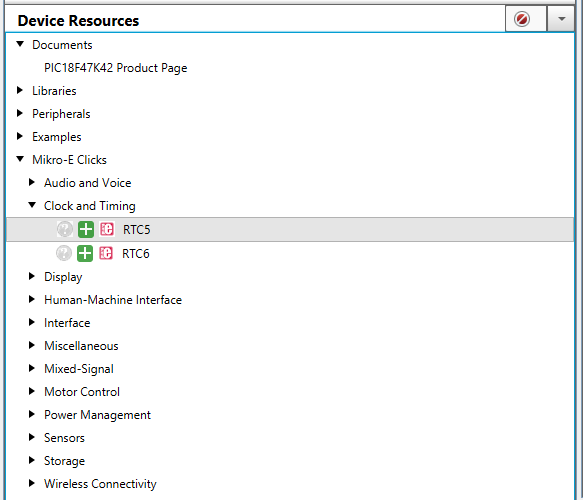Collapse the Documents tree node
Image resolution: width=583 pixels, height=500 pixels.
click(x=20, y=45)
